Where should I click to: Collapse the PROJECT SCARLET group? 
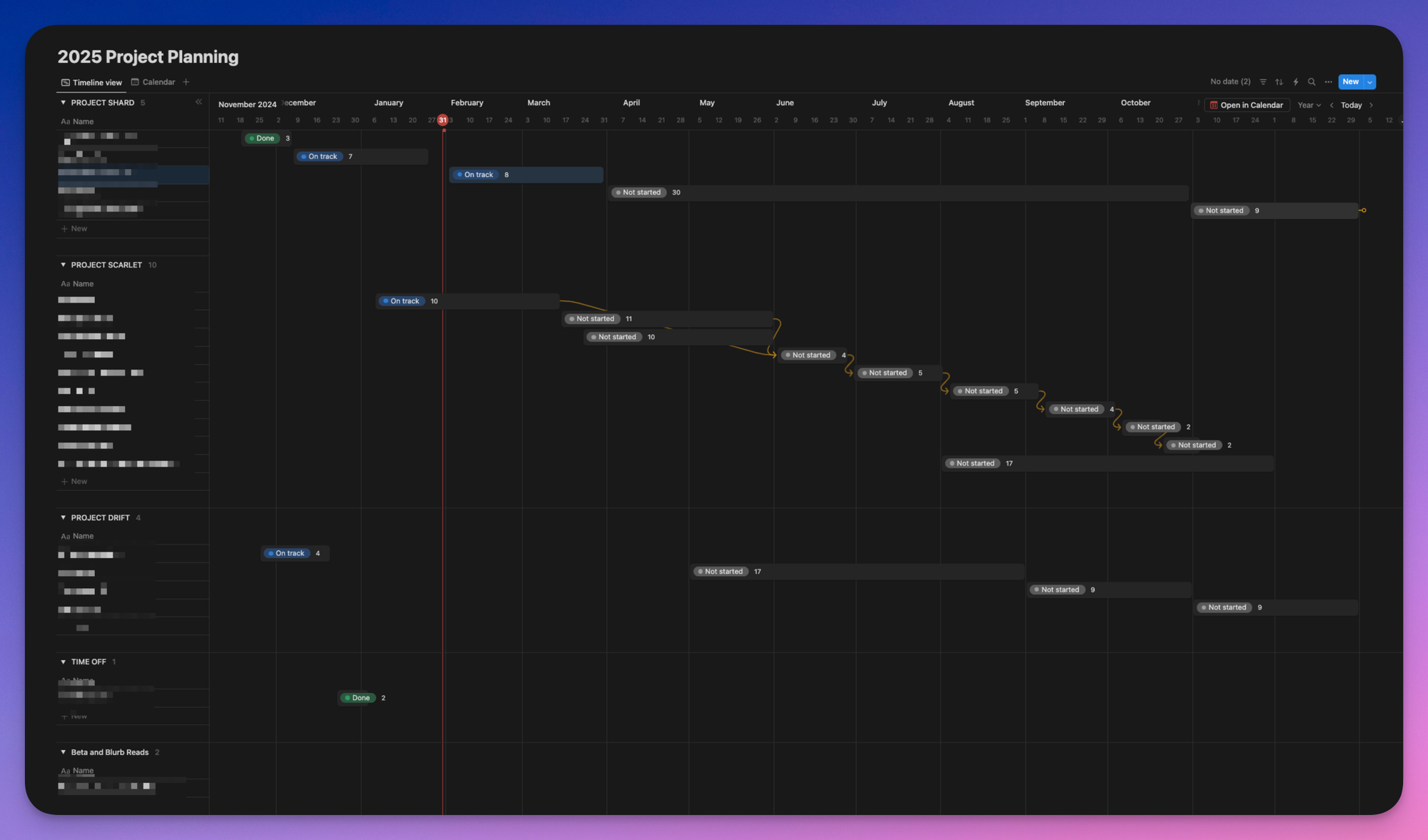(64, 265)
